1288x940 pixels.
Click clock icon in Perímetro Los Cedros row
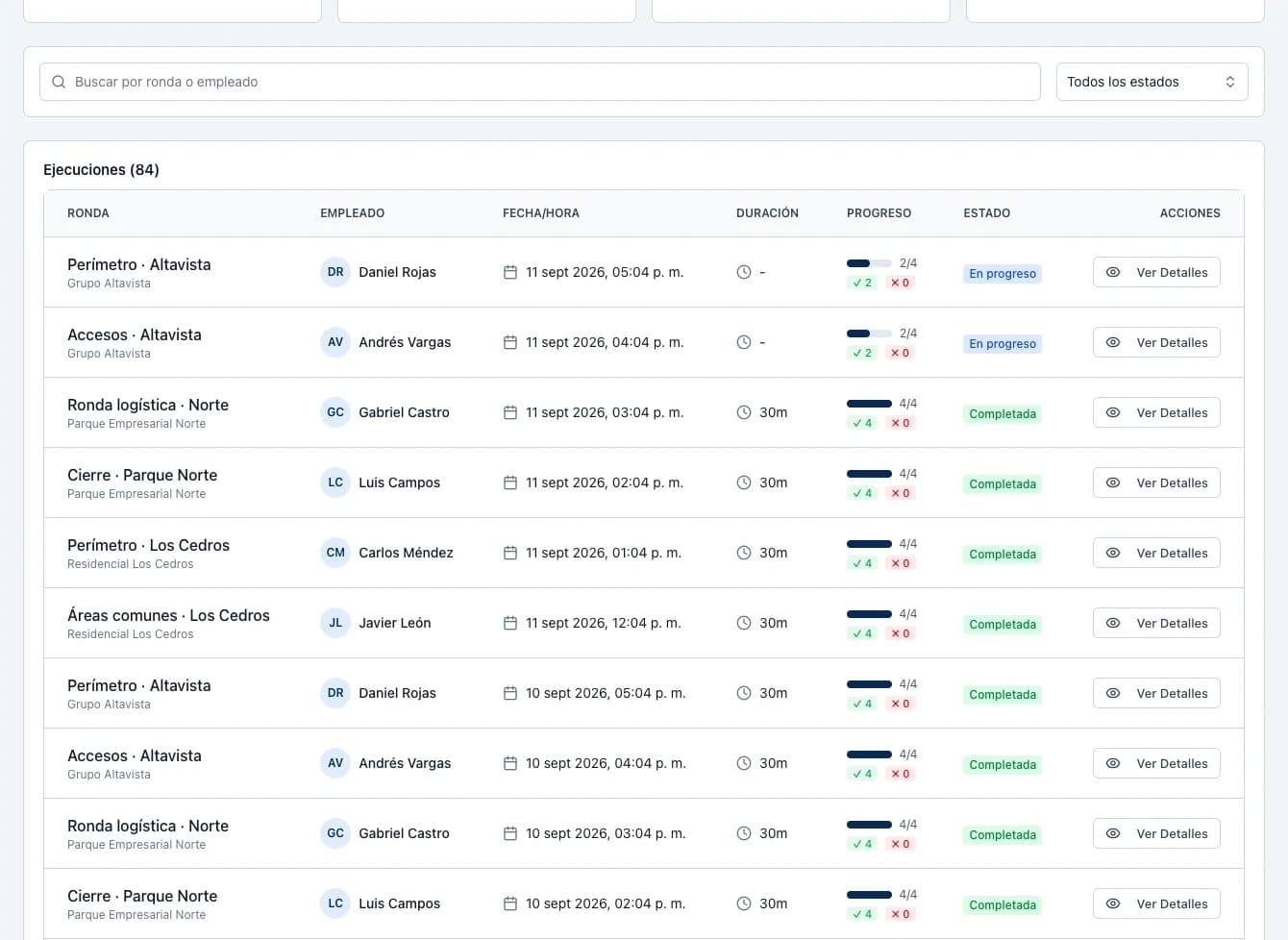pyautogui.click(x=744, y=553)
